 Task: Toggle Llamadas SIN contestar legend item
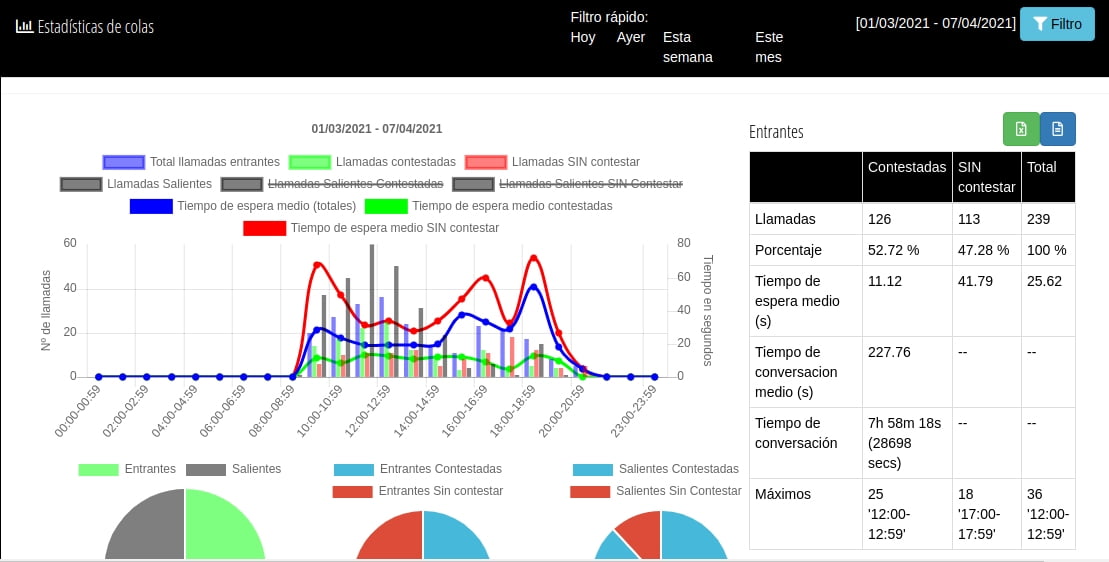[x=552, y=162]
